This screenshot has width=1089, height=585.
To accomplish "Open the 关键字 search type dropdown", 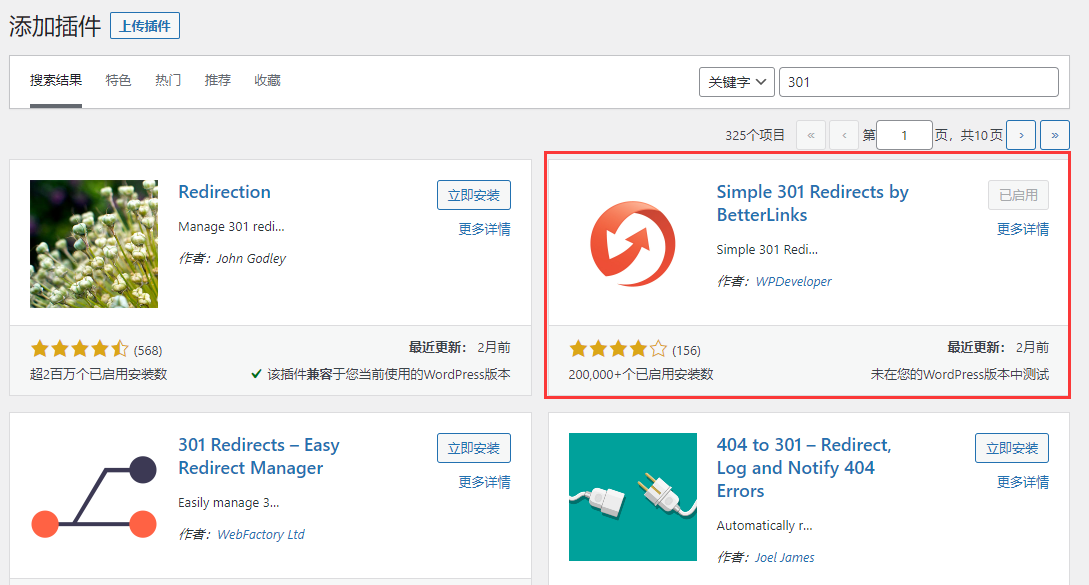I will [737, 82].
